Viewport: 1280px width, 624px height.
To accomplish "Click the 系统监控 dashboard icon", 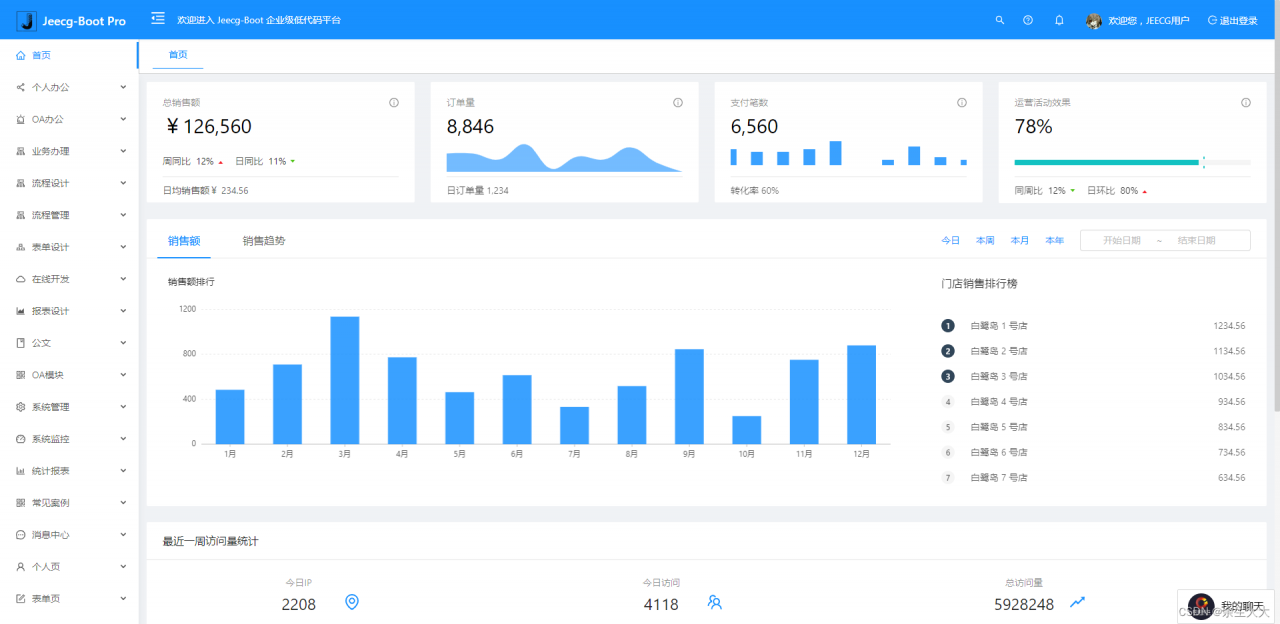I will [21, 439].
